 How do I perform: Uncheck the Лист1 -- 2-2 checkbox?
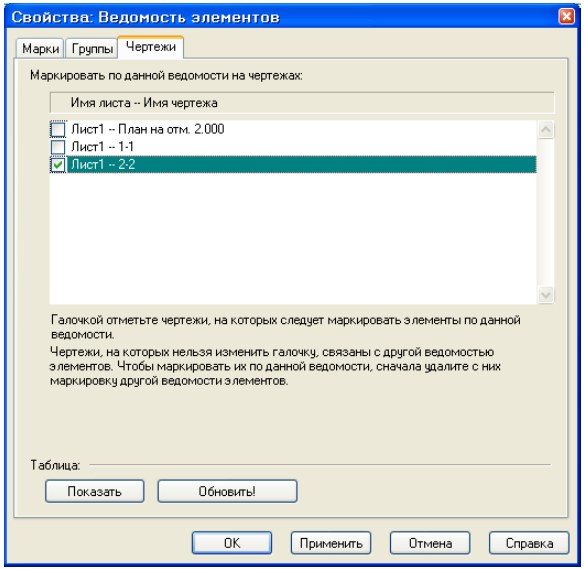point(58,164)
